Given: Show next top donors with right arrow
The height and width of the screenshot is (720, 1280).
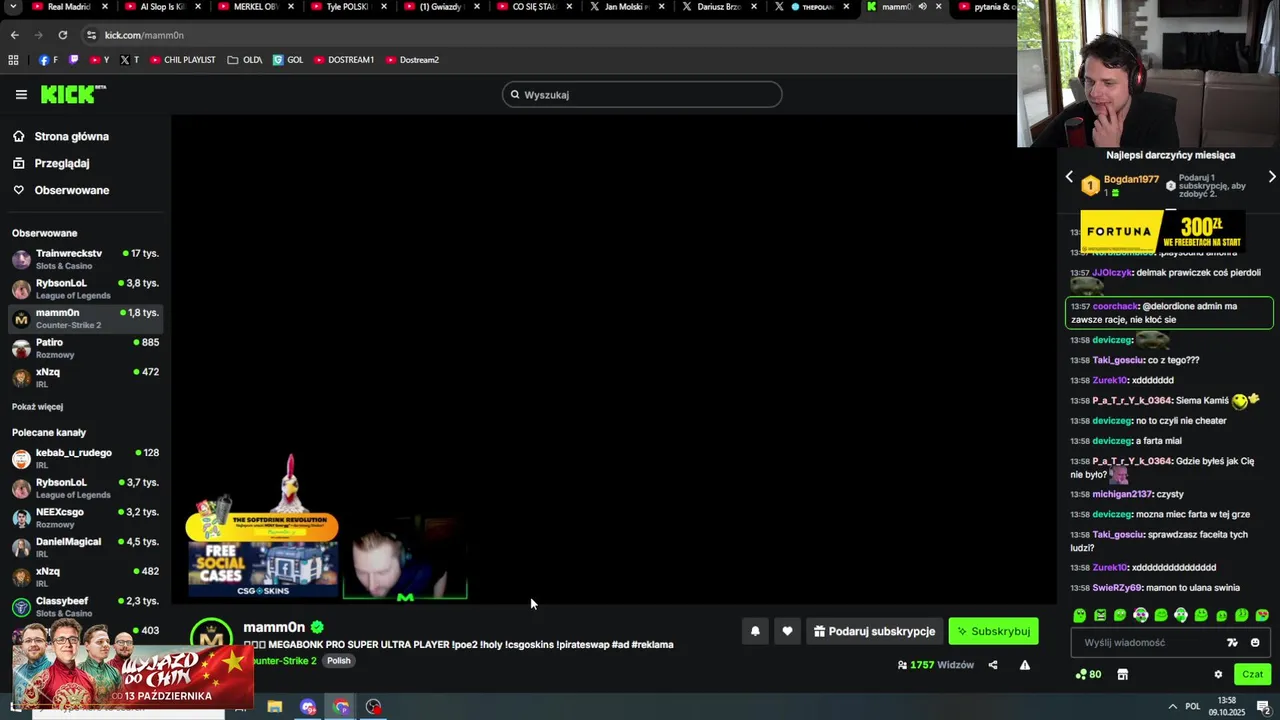Looking at the screenshot, I should click(x=1272, y=177).
